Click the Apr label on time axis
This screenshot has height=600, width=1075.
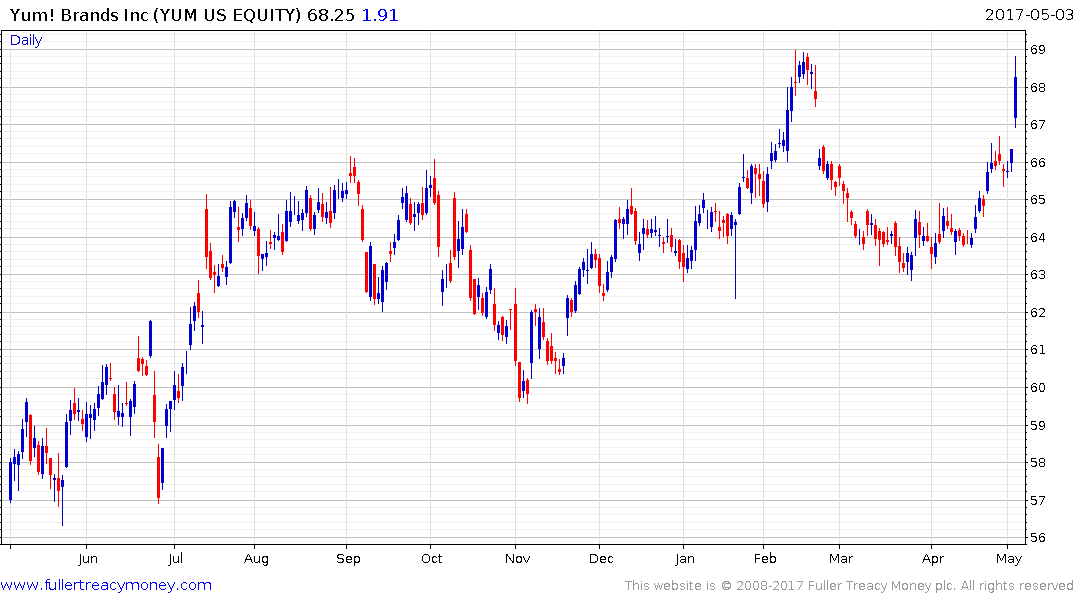tap(933, 559)
